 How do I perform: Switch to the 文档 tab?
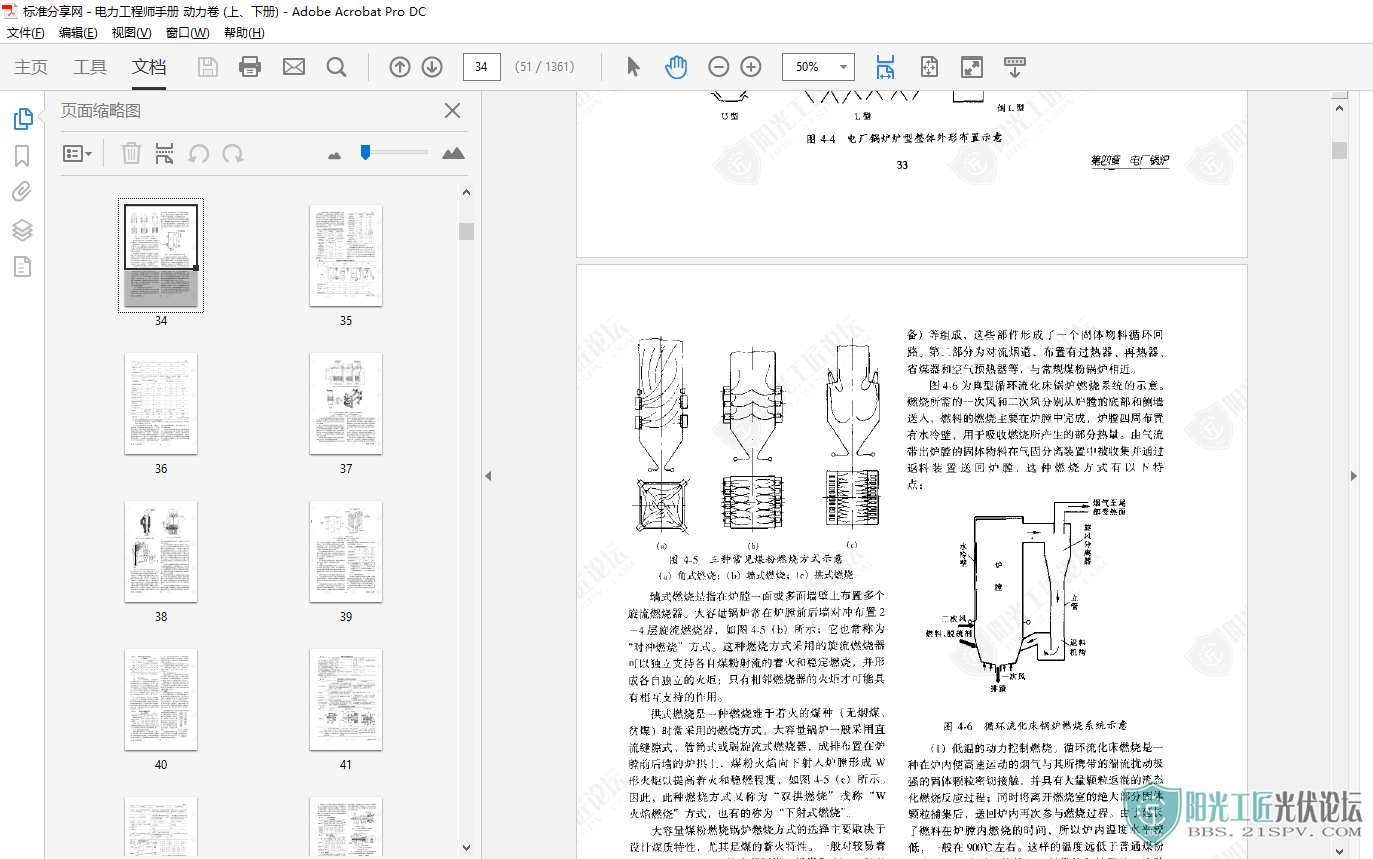[x=149, y=67]
